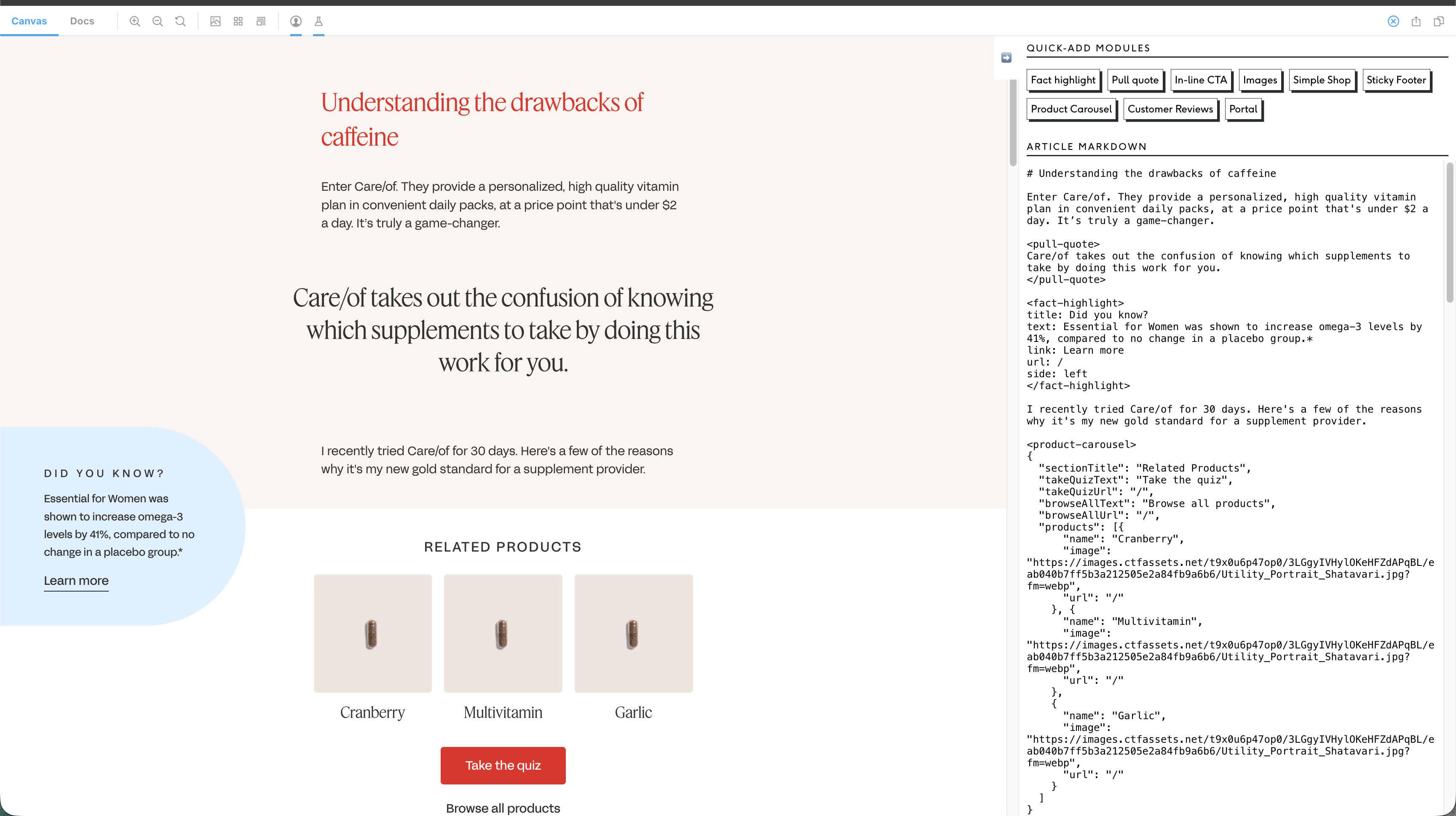Click the share/export icon at top right
Viewport: 1456px width, 816px height.
coord(1416,21)
